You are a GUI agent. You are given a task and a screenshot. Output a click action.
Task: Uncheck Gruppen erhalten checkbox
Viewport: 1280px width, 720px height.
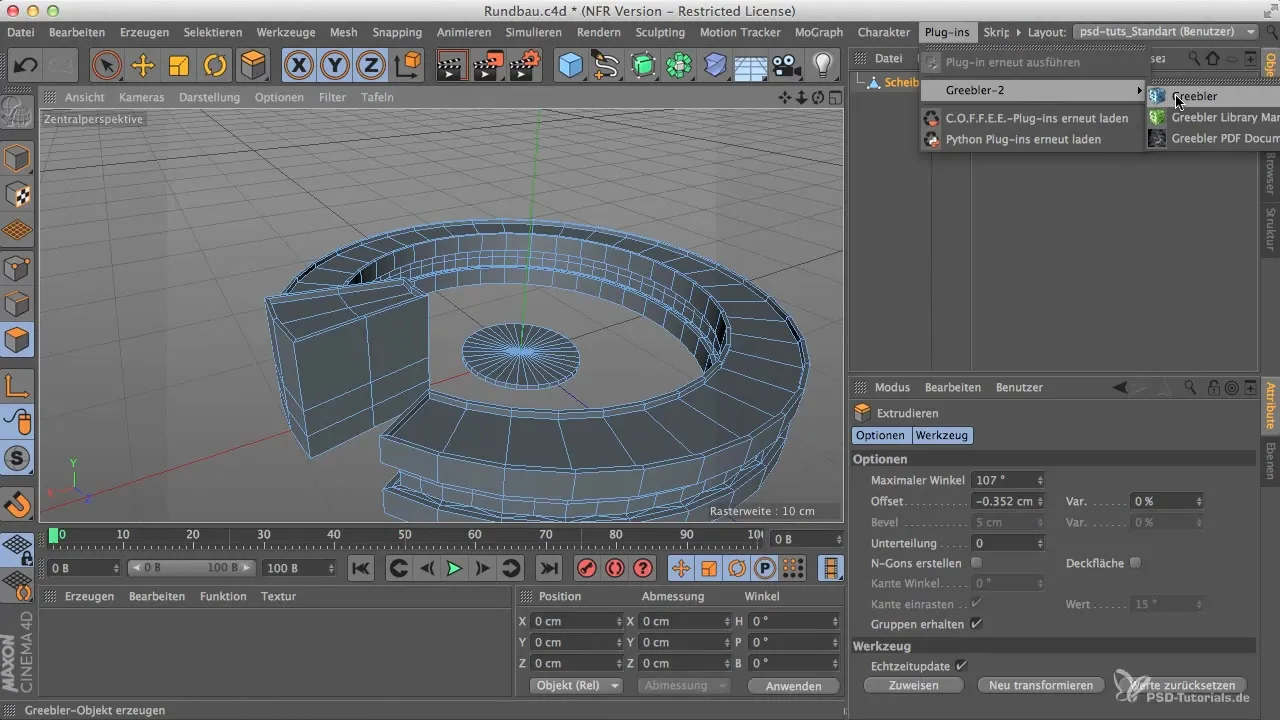tap(976, 624)
